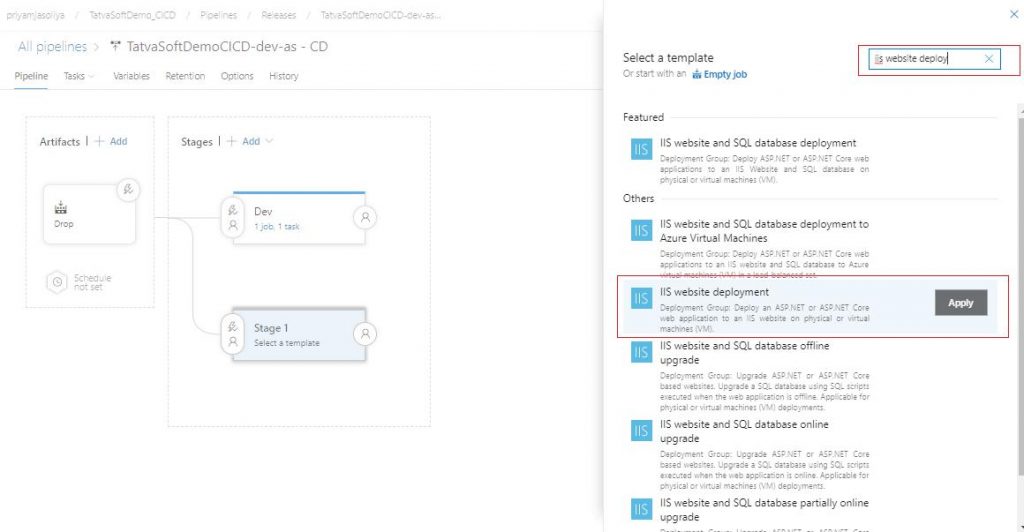Apply the IIS website deployment template
Viewport: 1024px width, 532px height.
[961, 303]
